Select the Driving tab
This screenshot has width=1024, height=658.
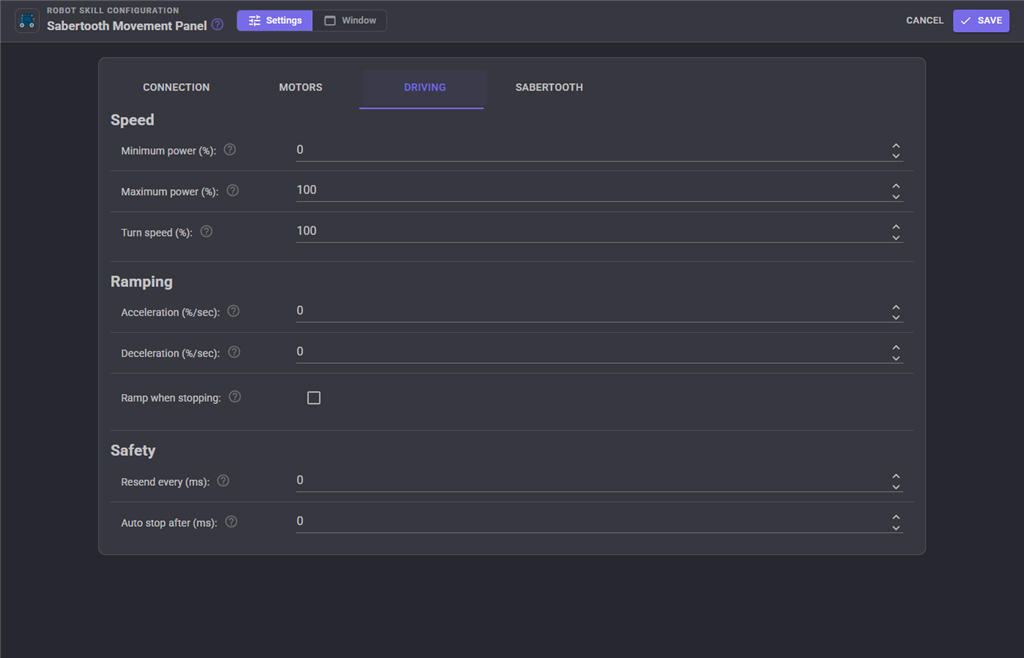pyautogui.click(x=424, y=87)
